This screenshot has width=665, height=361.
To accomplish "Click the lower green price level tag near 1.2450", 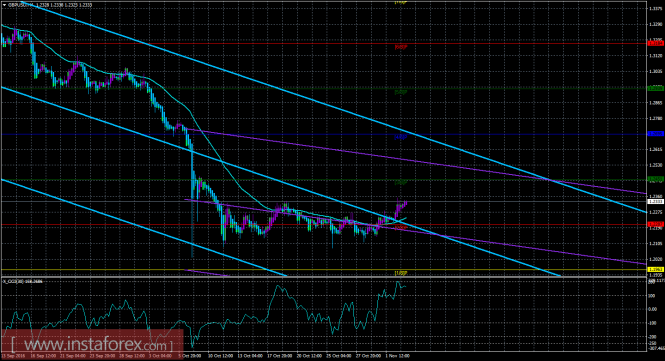I will 655,179.
